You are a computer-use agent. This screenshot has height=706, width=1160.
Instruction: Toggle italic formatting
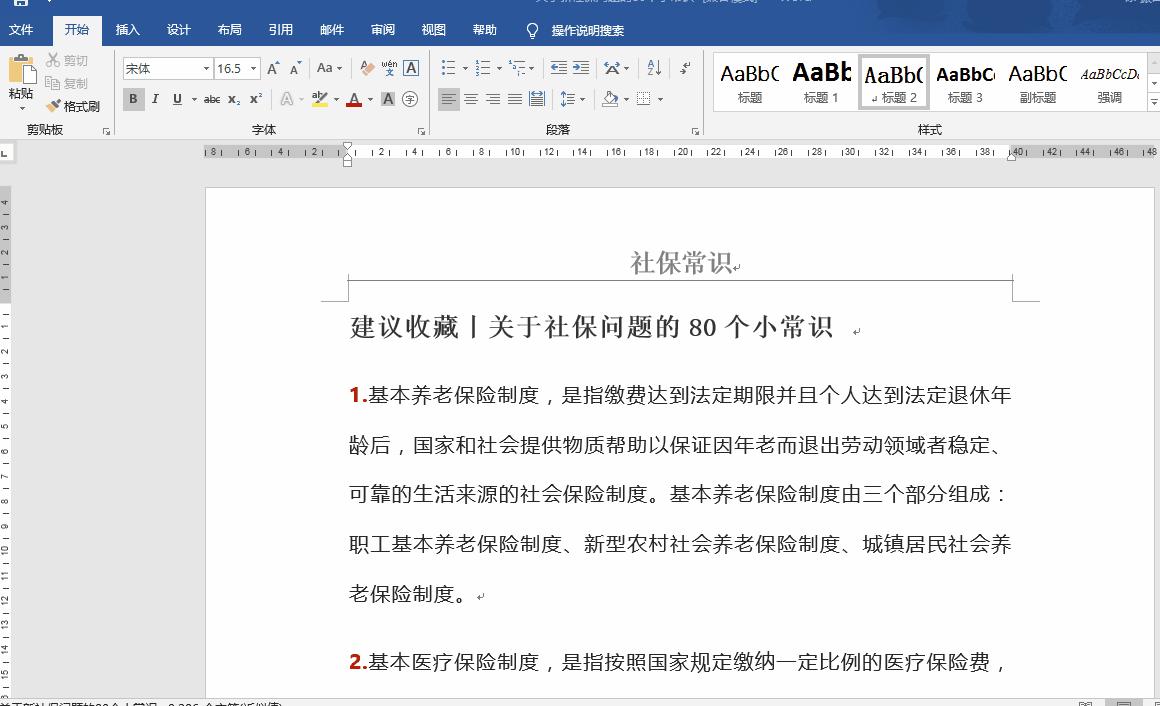[x=156, y=98]
